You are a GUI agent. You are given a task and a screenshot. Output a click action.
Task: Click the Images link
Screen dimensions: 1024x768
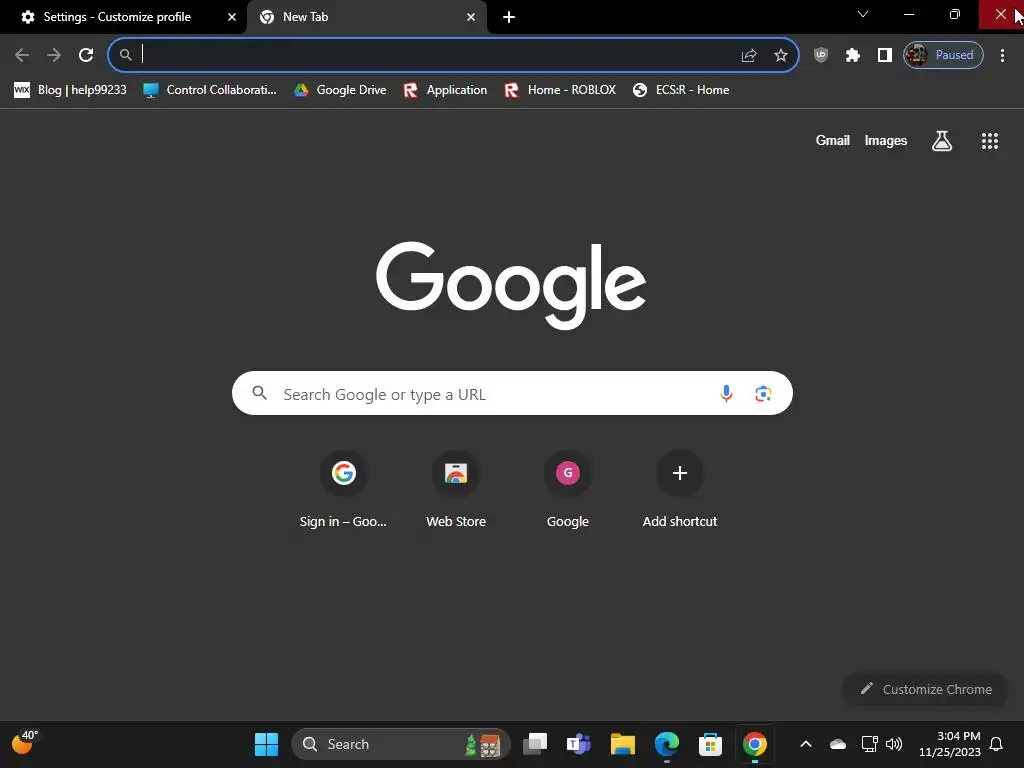click(x=886, y=140)
